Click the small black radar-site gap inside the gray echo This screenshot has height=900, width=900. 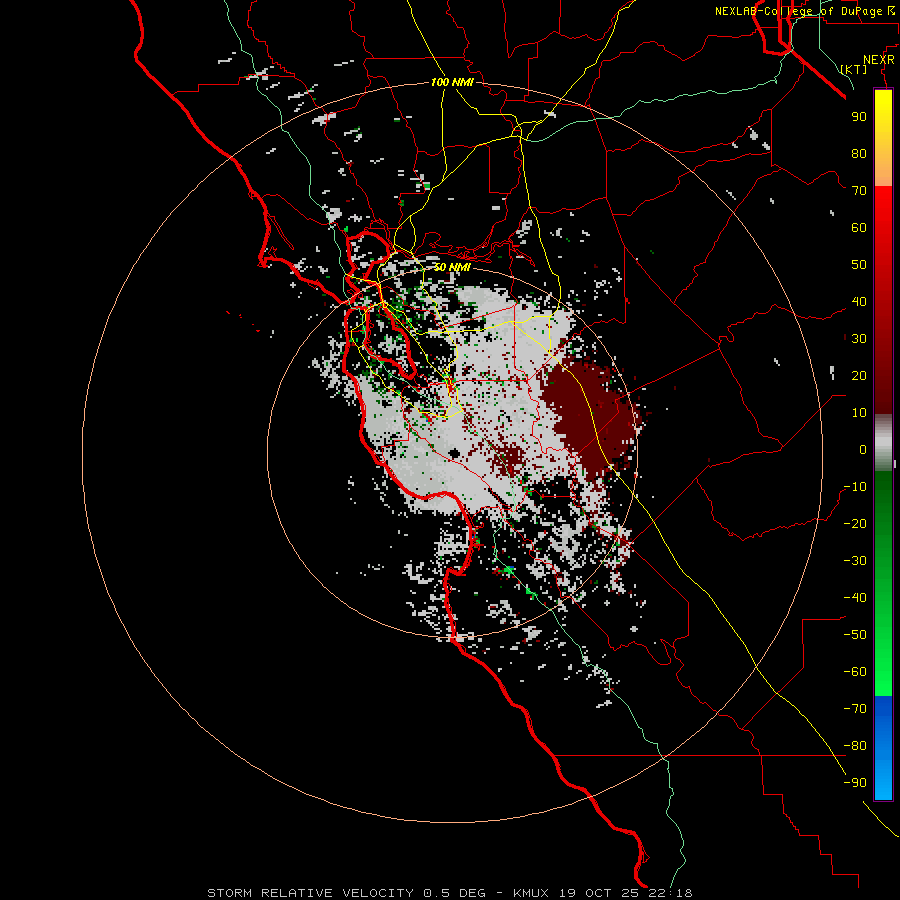[x=455, y=454]
